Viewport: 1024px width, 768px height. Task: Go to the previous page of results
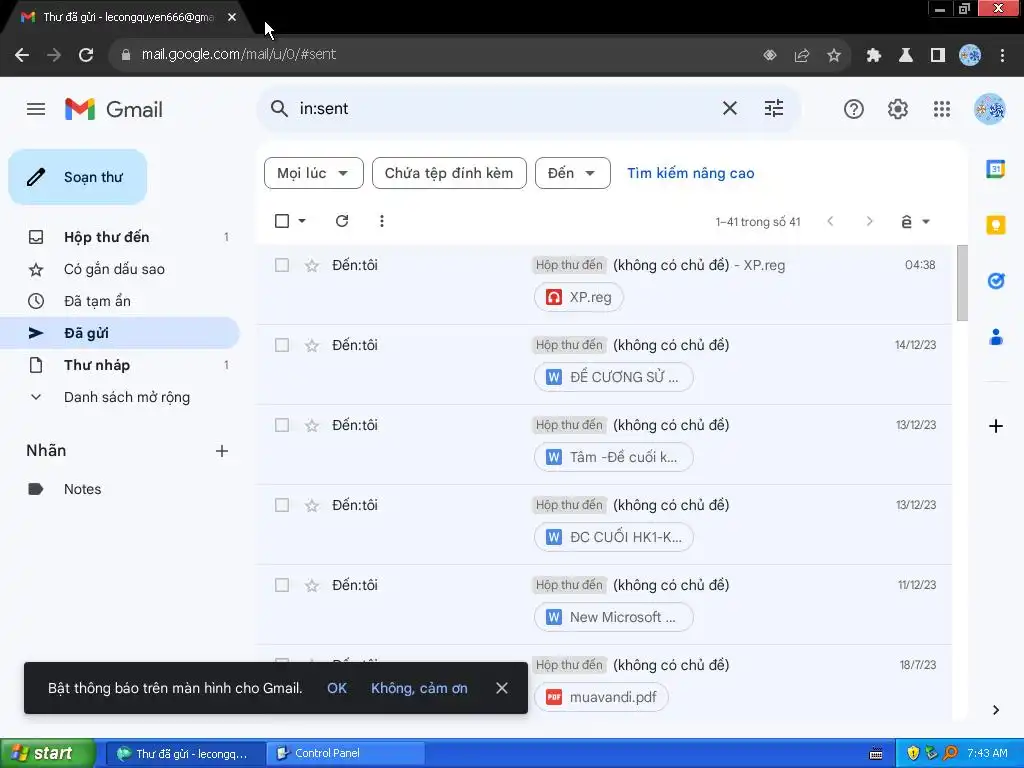[830, 221]
